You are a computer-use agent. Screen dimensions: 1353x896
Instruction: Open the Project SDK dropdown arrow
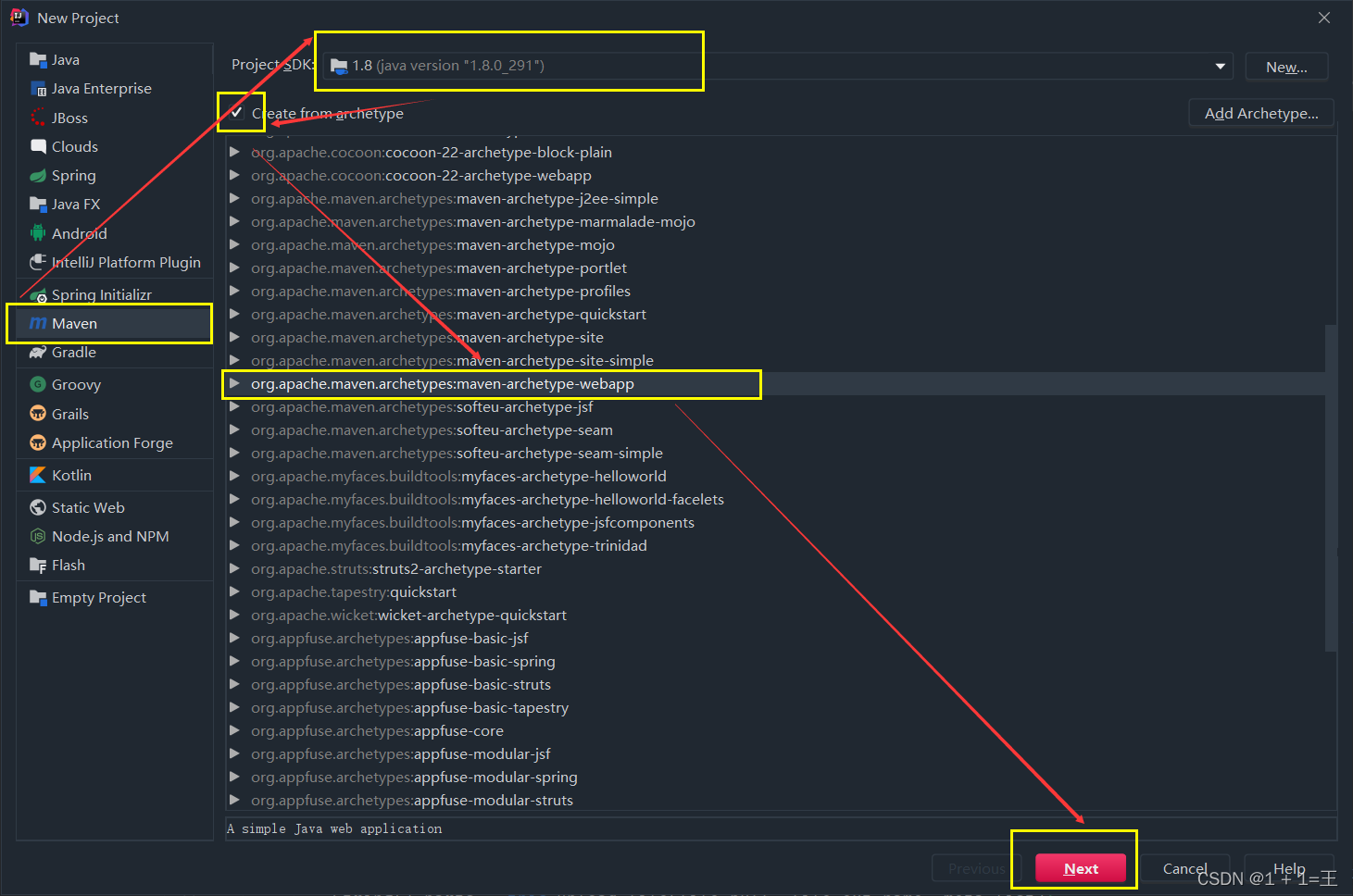tap(1220, 66)
